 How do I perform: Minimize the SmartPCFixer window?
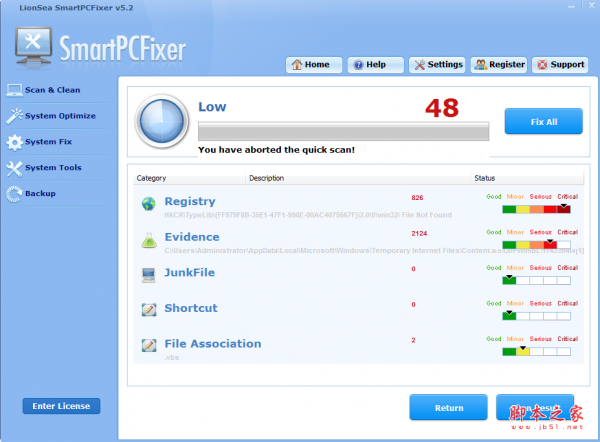[571, 7]
